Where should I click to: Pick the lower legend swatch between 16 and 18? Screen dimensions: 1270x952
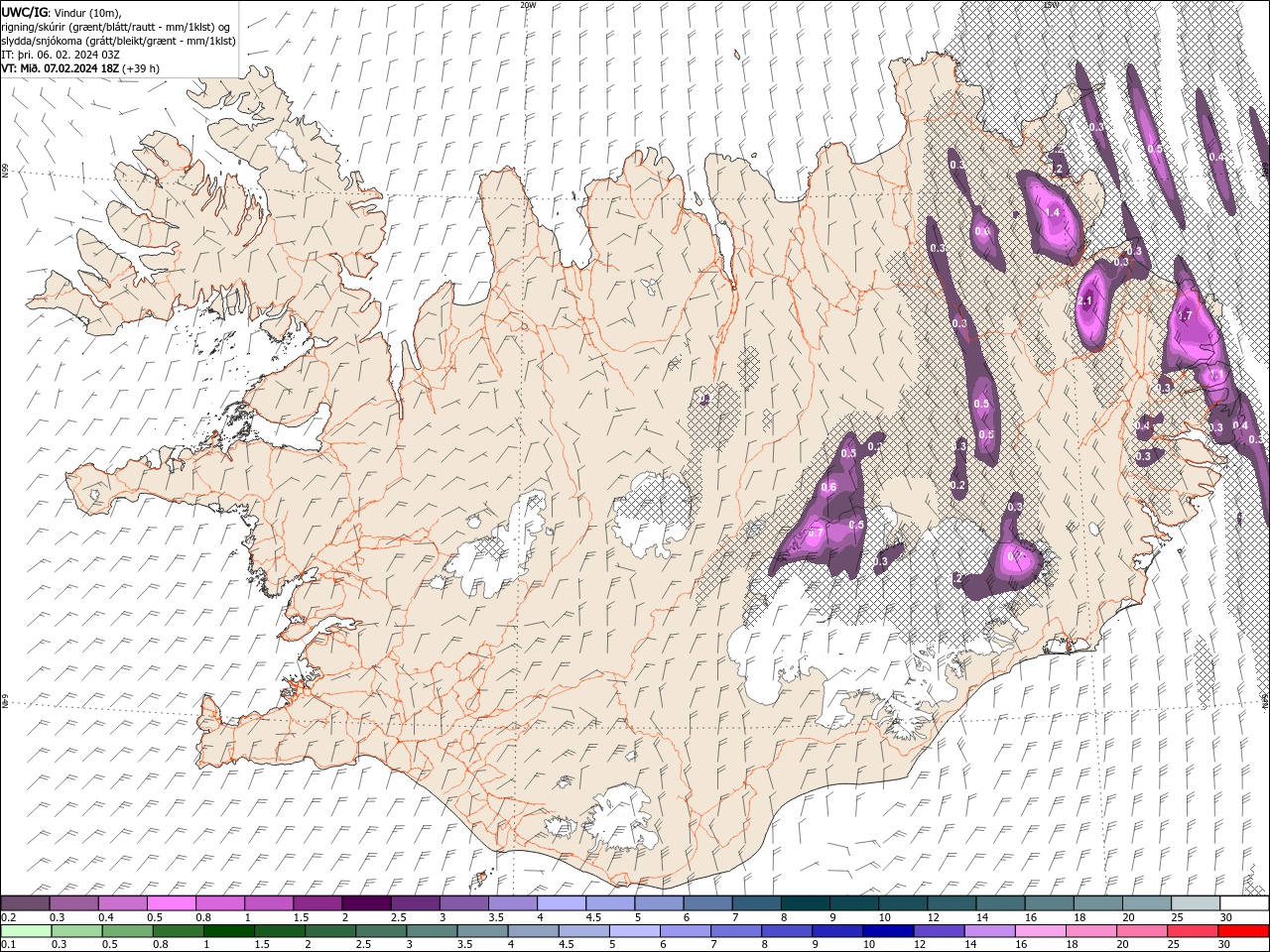1040,931
